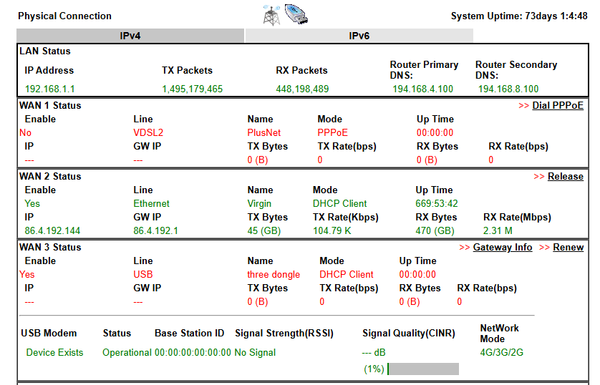Image resolution: width=600 pixels, height=385 pixels.
Task: Click the PlusNet WAN 1 name
Action: pos(264,133)
